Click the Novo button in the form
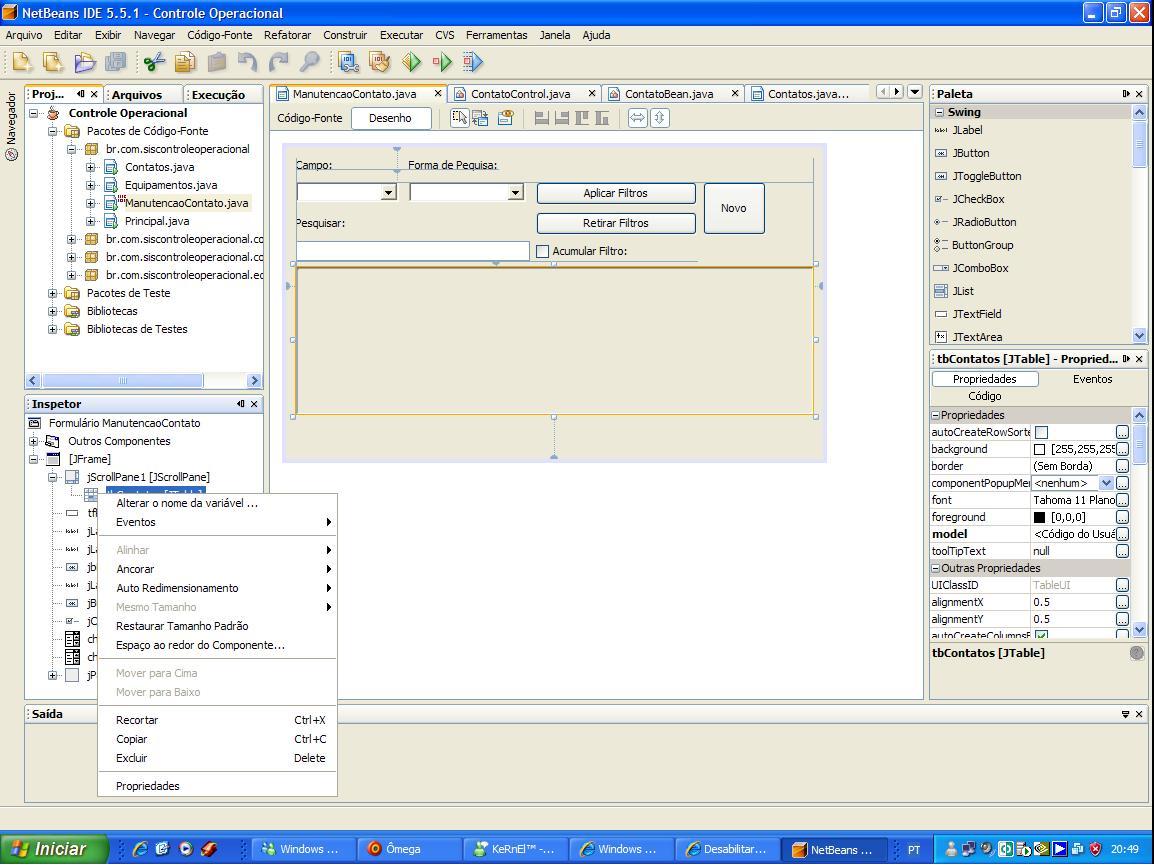Screen dimensions: 1154x865 tap(734, 208)
